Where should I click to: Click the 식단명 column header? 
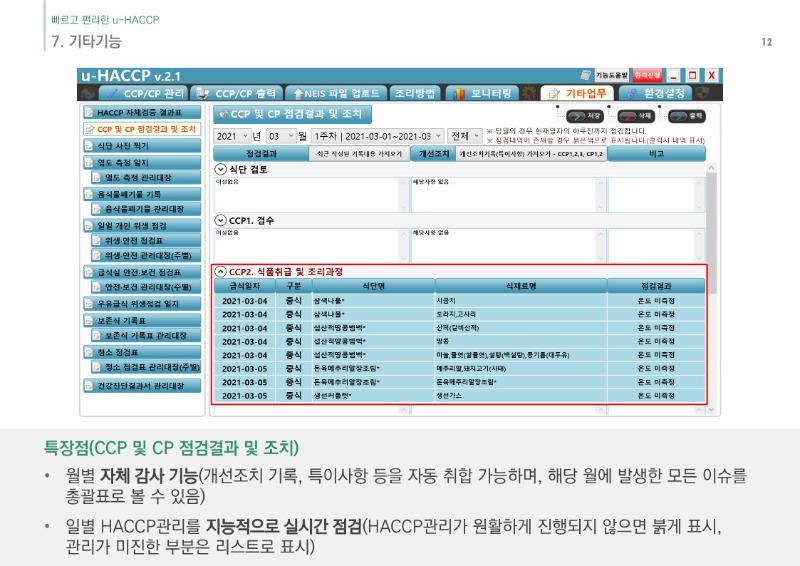(373, 286)
